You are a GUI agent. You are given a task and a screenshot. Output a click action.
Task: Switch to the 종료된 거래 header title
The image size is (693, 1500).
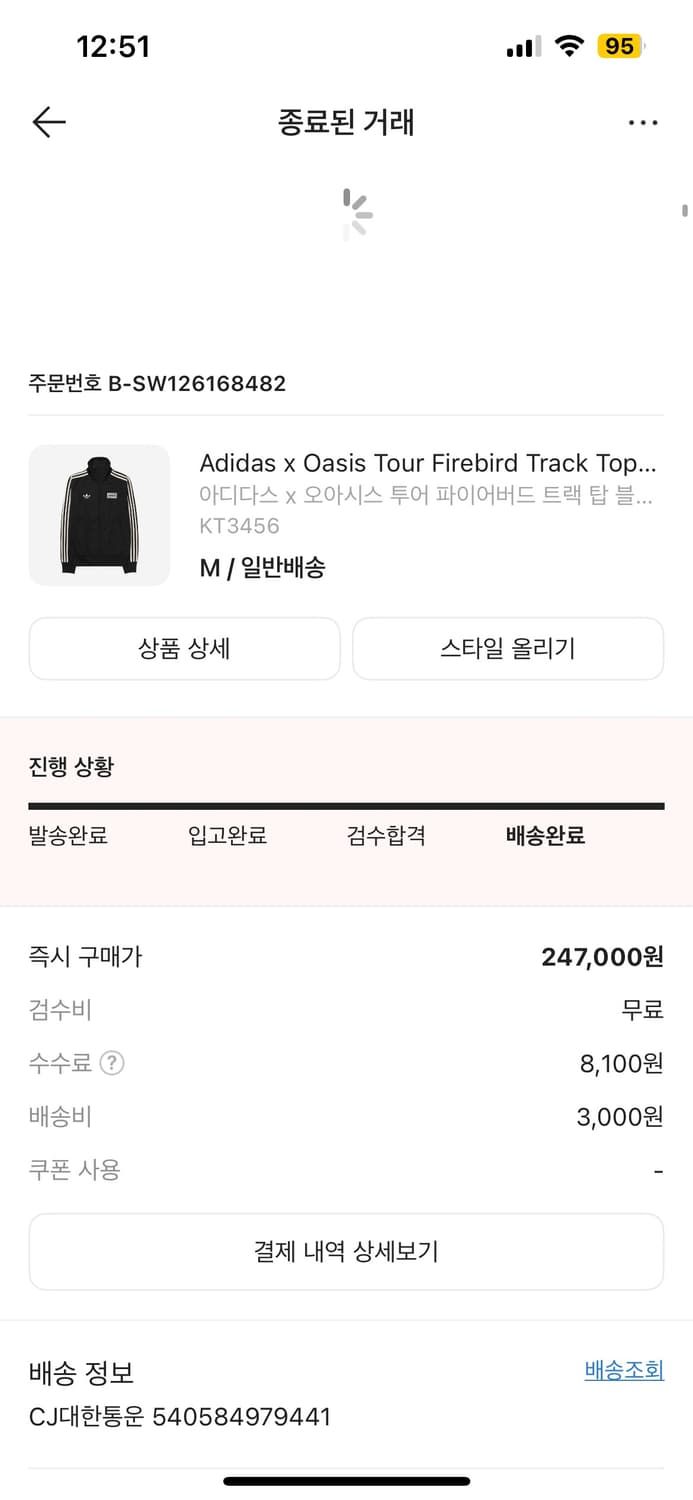coord(346,121)
